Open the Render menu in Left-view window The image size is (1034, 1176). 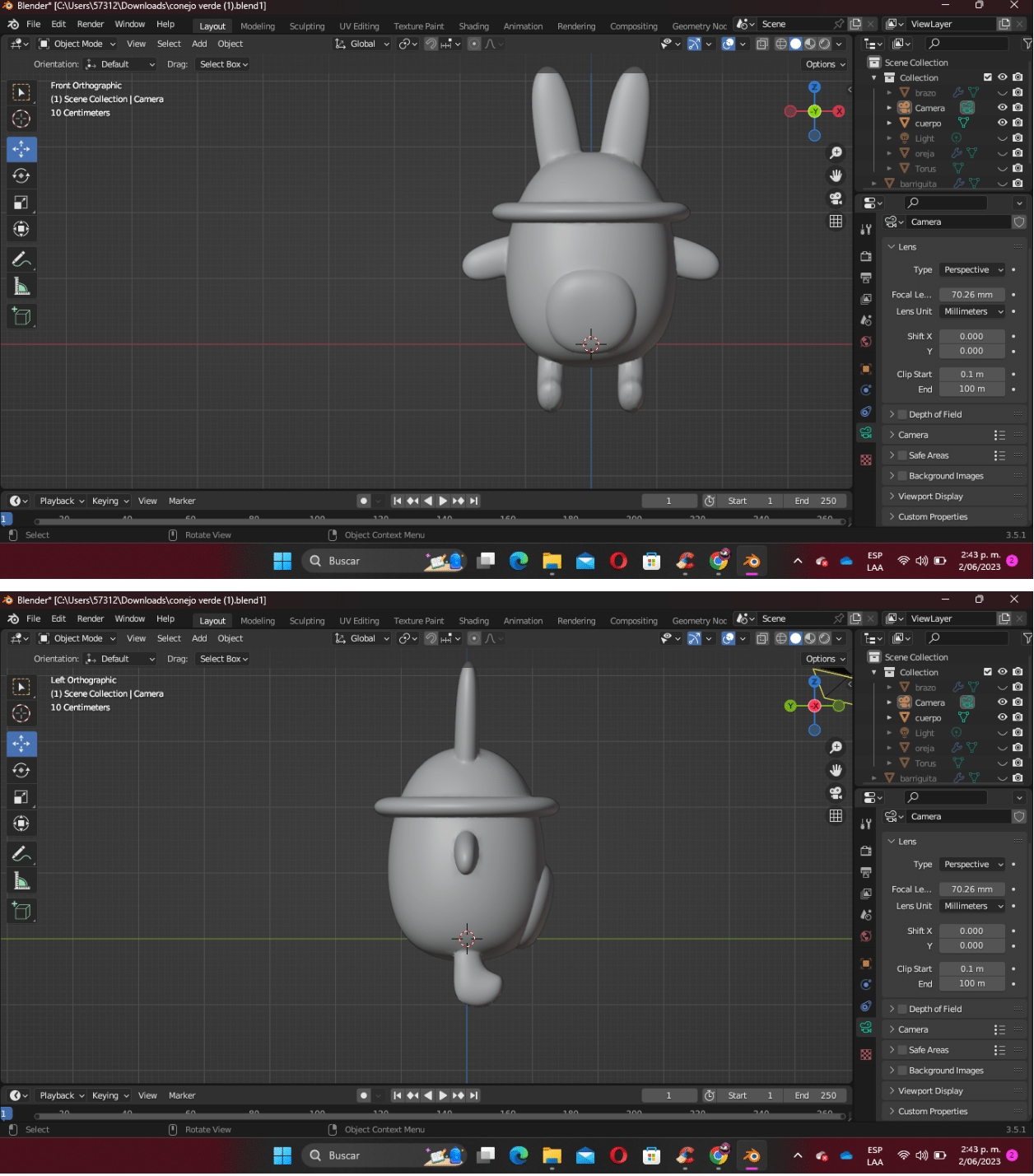click(x=91, y=619)
